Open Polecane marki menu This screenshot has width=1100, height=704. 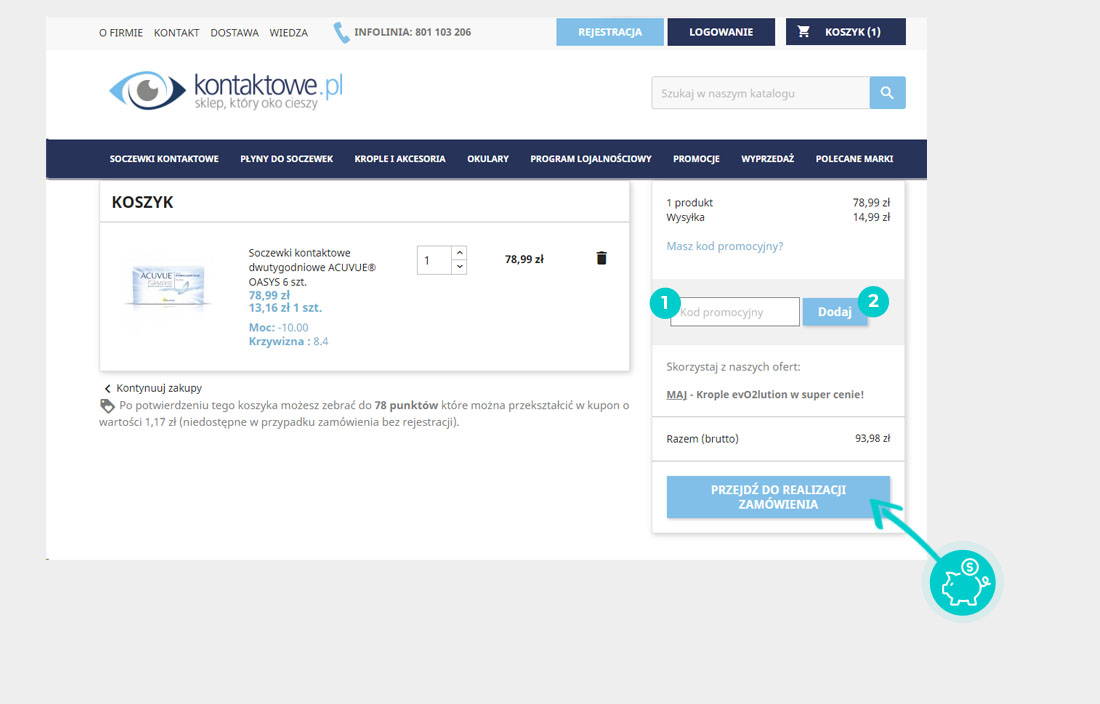(x=854, y=159)
